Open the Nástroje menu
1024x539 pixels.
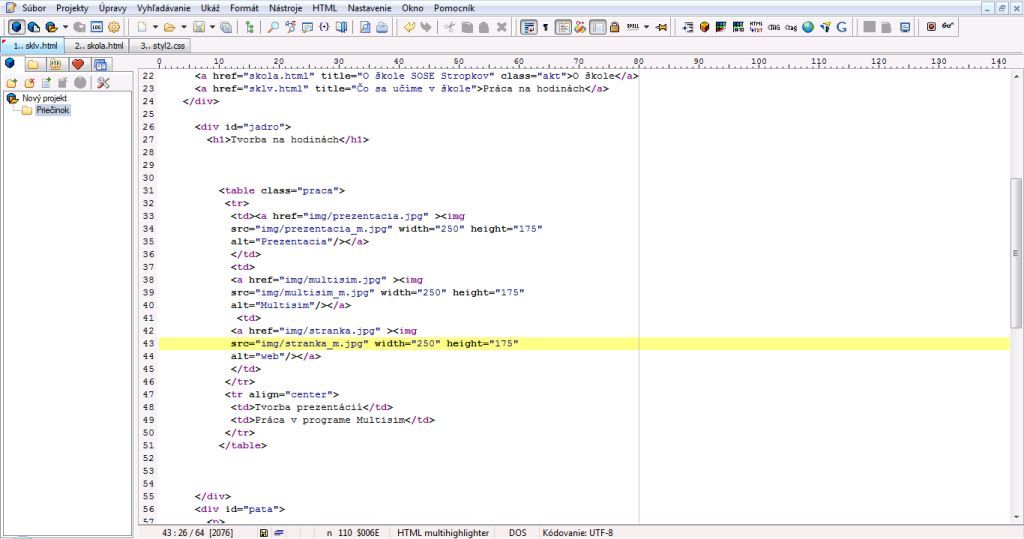285,8
